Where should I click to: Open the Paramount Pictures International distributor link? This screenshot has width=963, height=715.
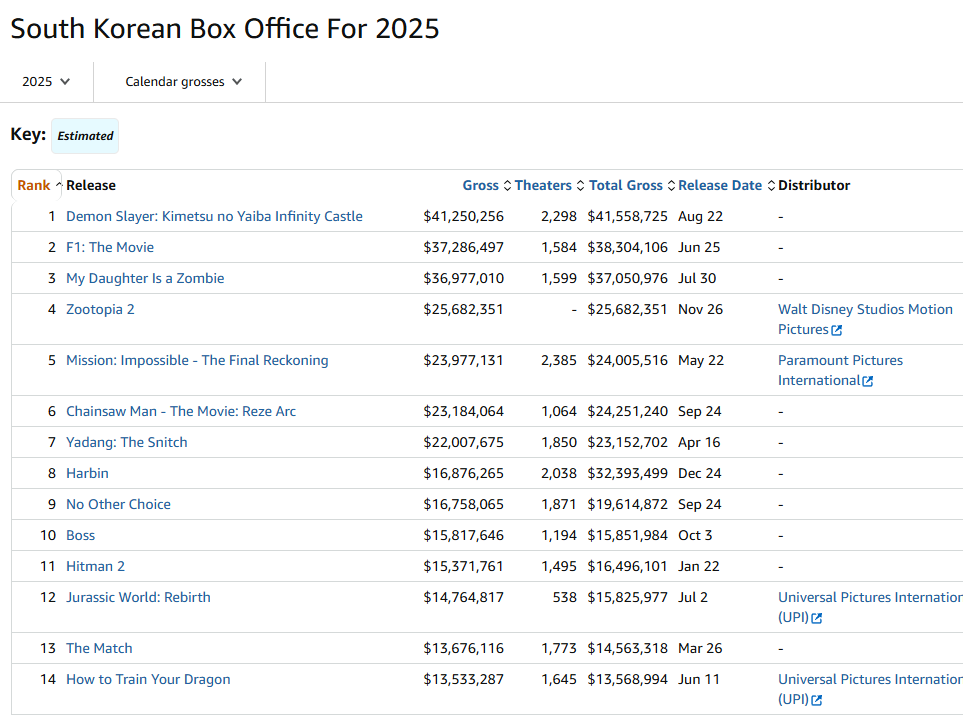840,370
